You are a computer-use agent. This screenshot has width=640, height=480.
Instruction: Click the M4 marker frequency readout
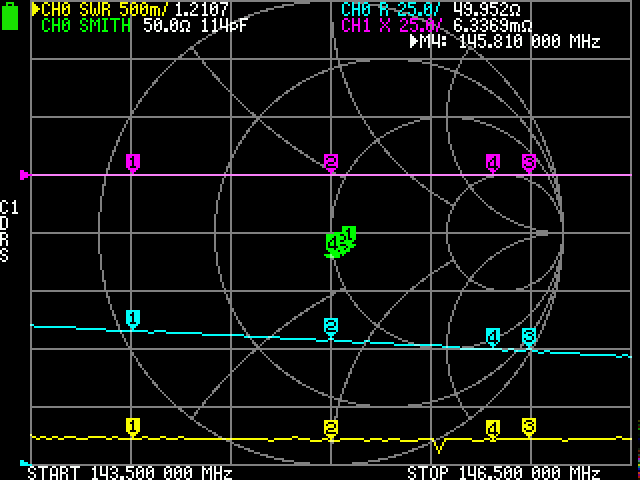pos(505,42)
